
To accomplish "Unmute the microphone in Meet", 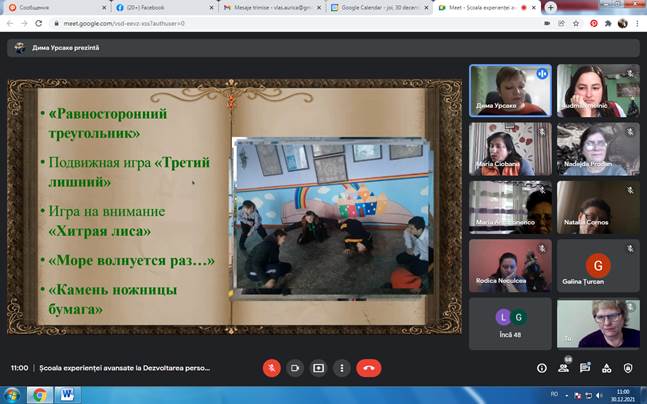I will pos(271,367).
